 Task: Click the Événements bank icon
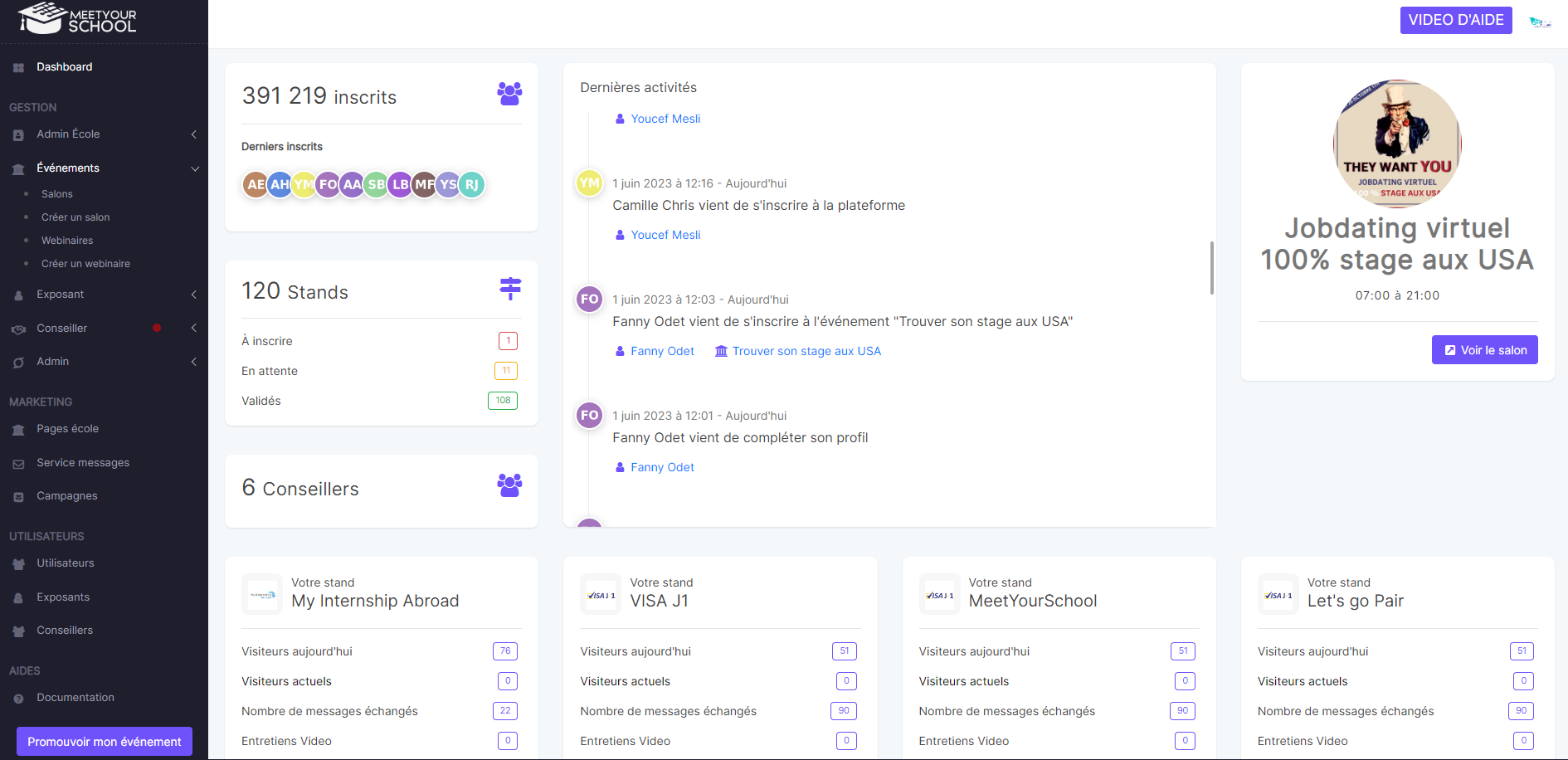[x=17, y=168]
